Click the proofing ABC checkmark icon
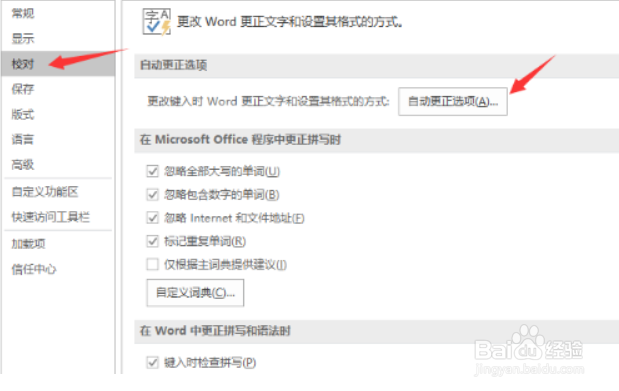Viewport: 619px width, 391px height. 157,22
